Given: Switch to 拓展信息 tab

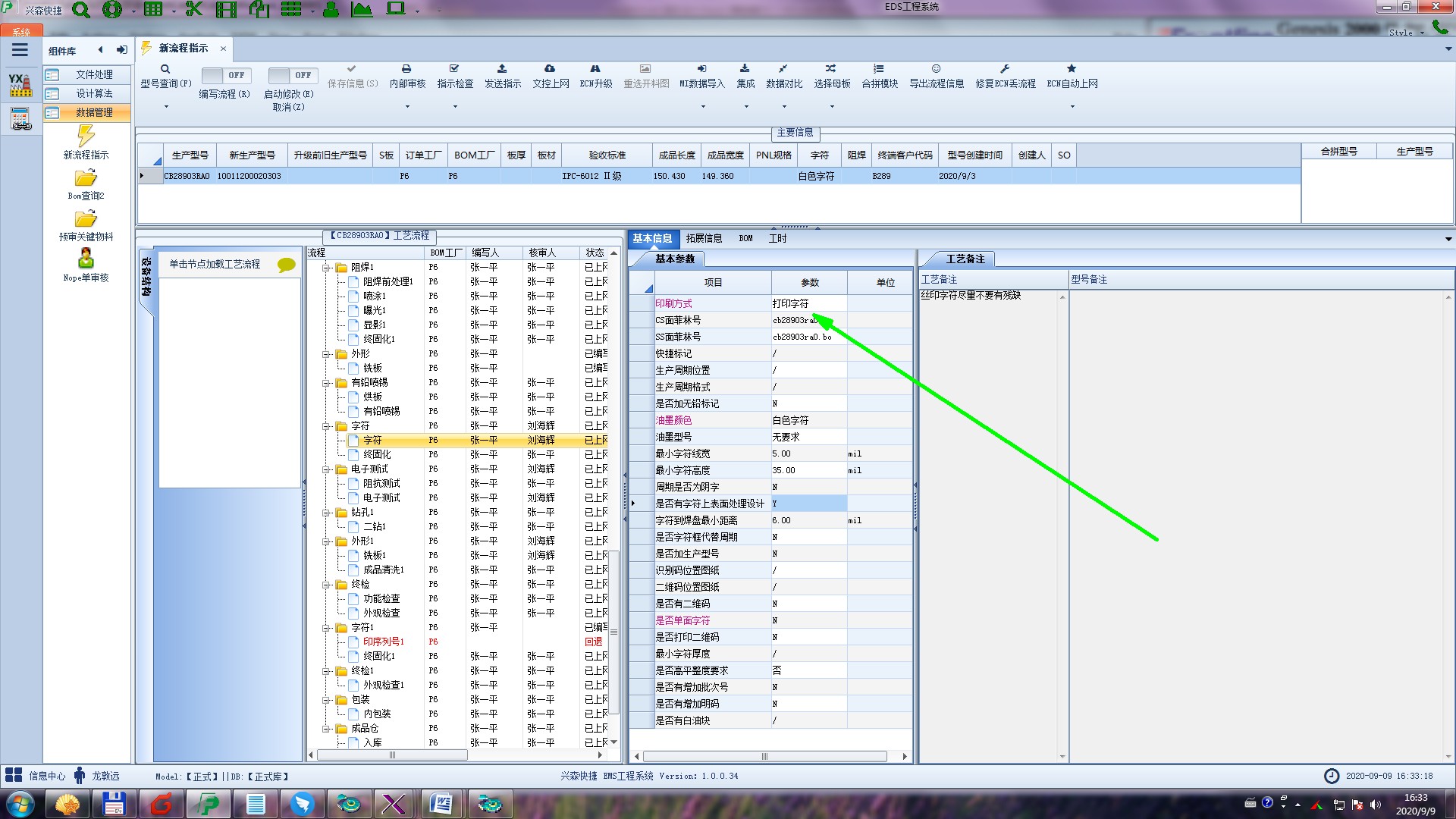Looking at the screenshot, I should [704, 238].
